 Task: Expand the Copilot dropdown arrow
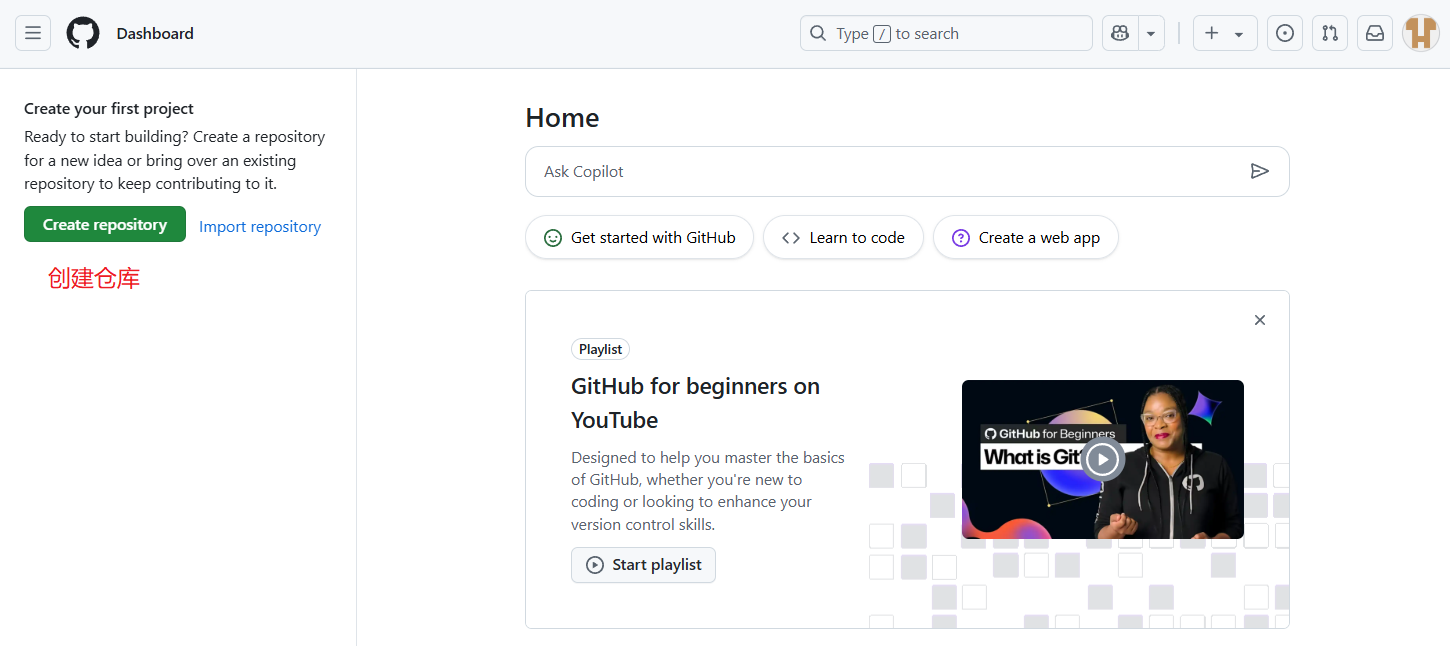(1151, 33)
